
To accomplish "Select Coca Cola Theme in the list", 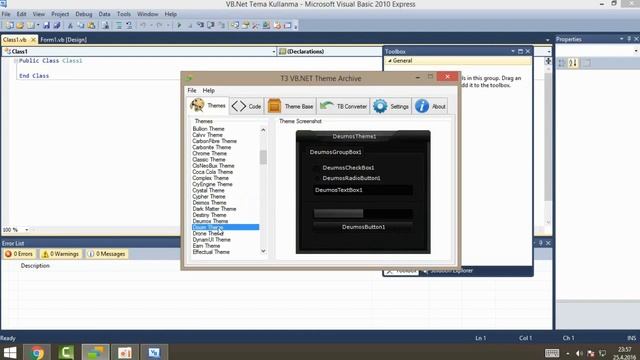I will pyautogui.click(x=212, y=172).
